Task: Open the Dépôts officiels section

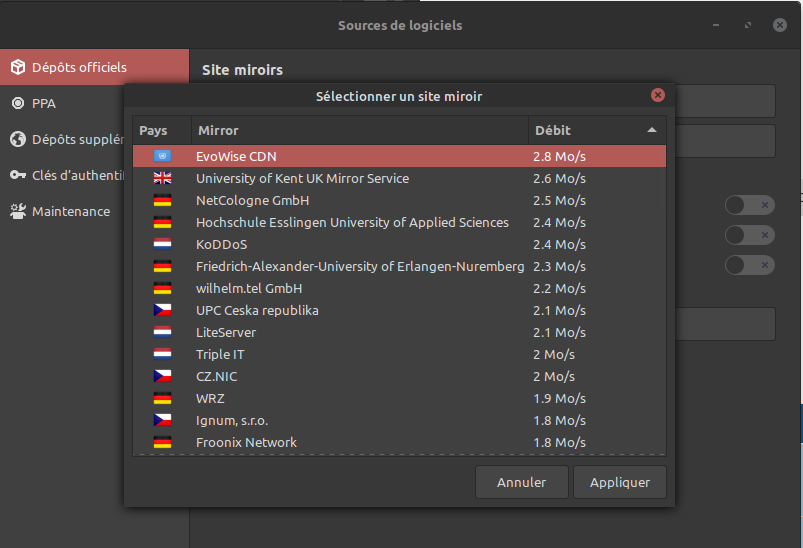Action: click(x=94, y=67)
